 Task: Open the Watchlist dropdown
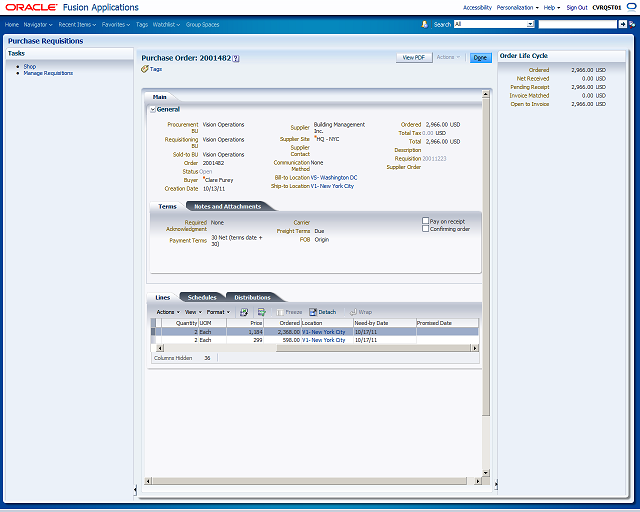click(166, 24)
